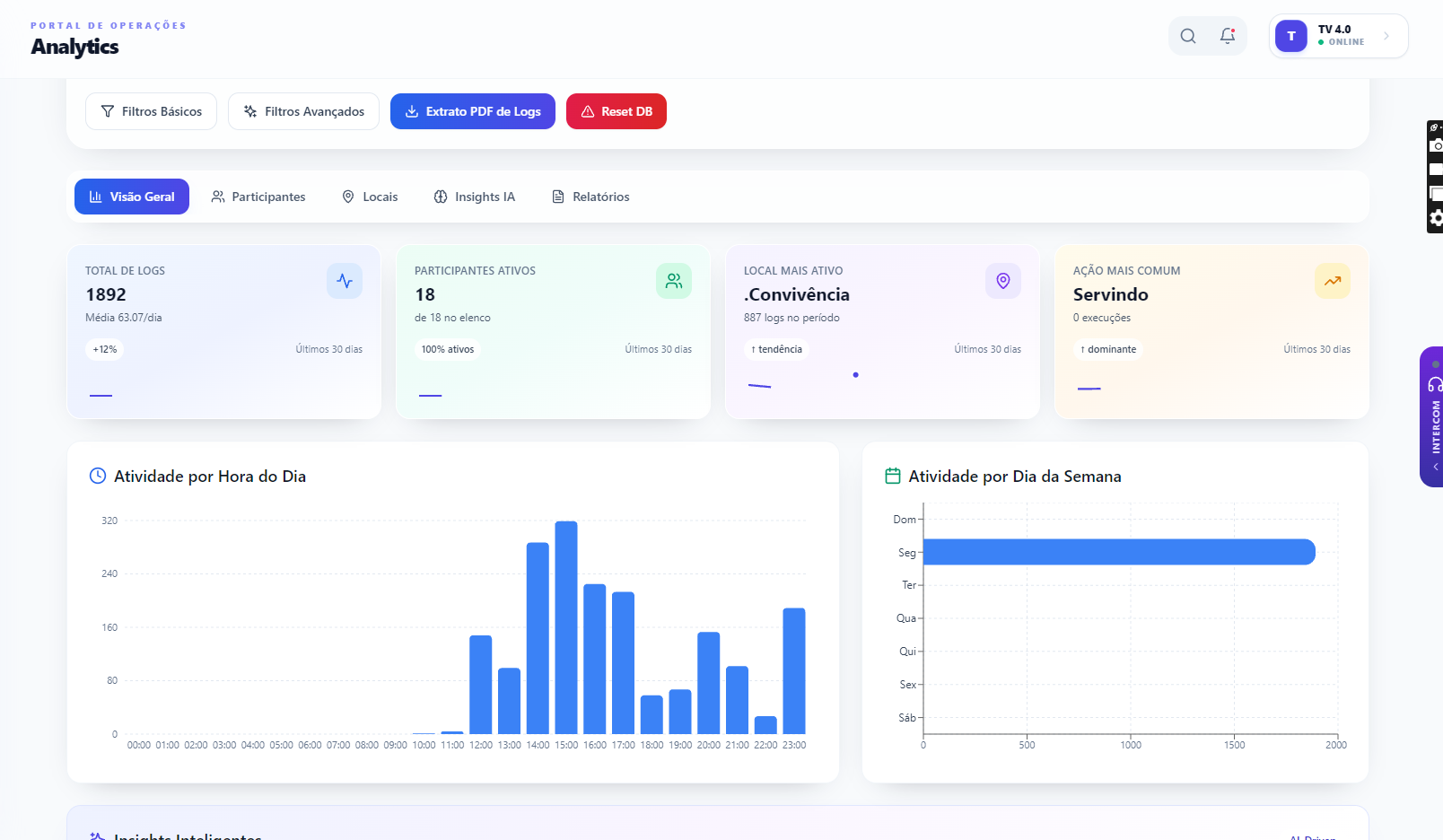Open Intercom via the headset icon
This screenshot has width=1443, height=840.
1435,384
